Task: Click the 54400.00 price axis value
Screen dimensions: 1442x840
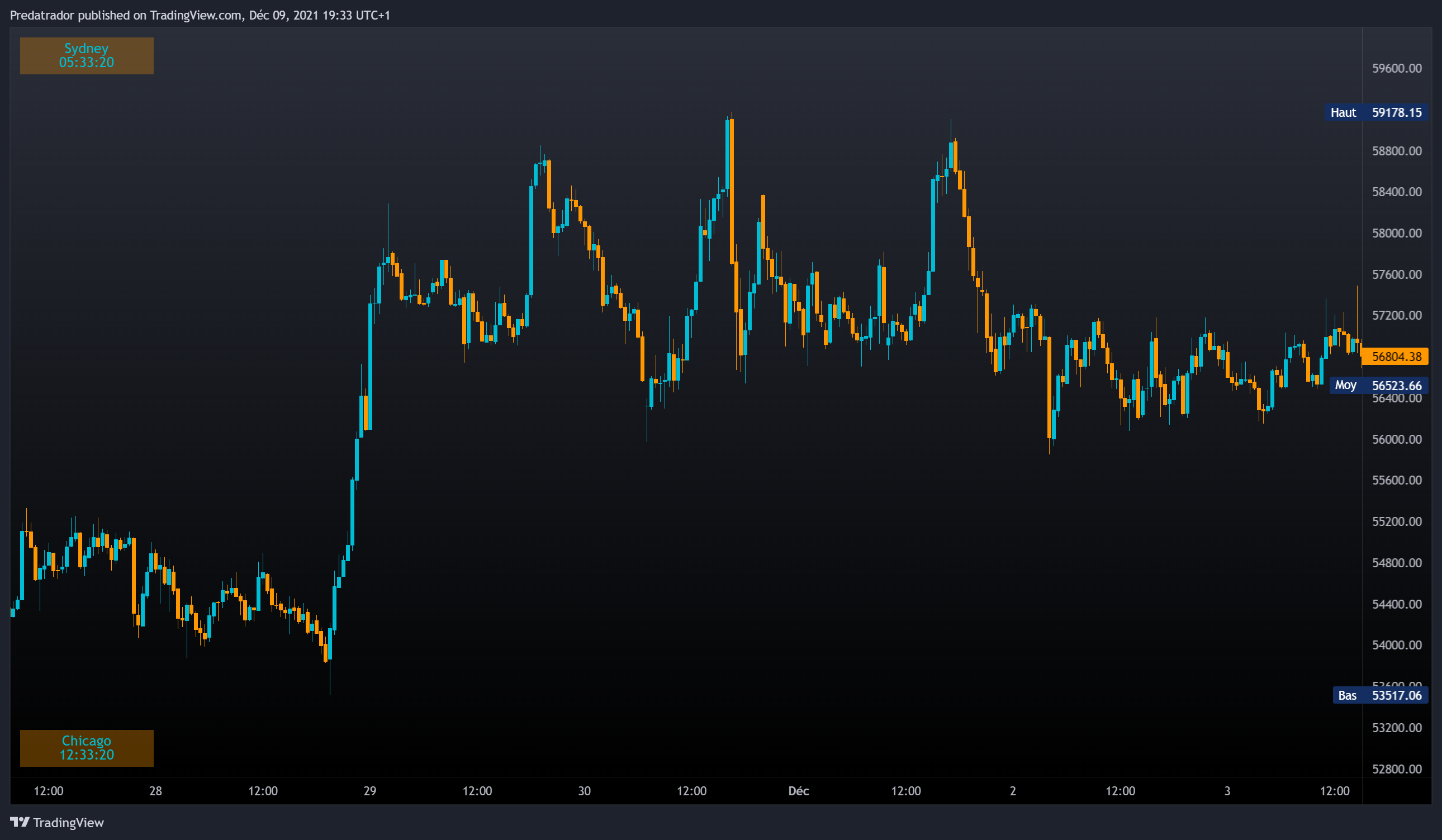Action: (1397, 604)
